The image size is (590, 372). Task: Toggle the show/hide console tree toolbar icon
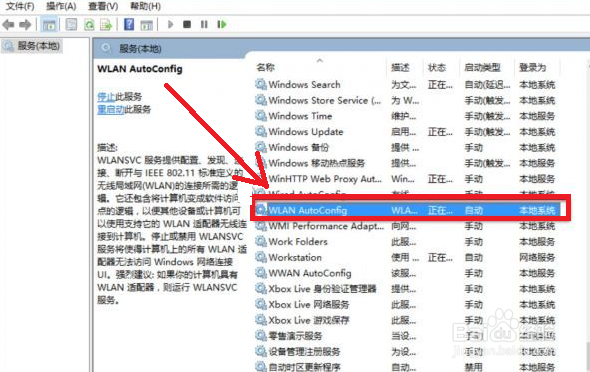point(49,25)
